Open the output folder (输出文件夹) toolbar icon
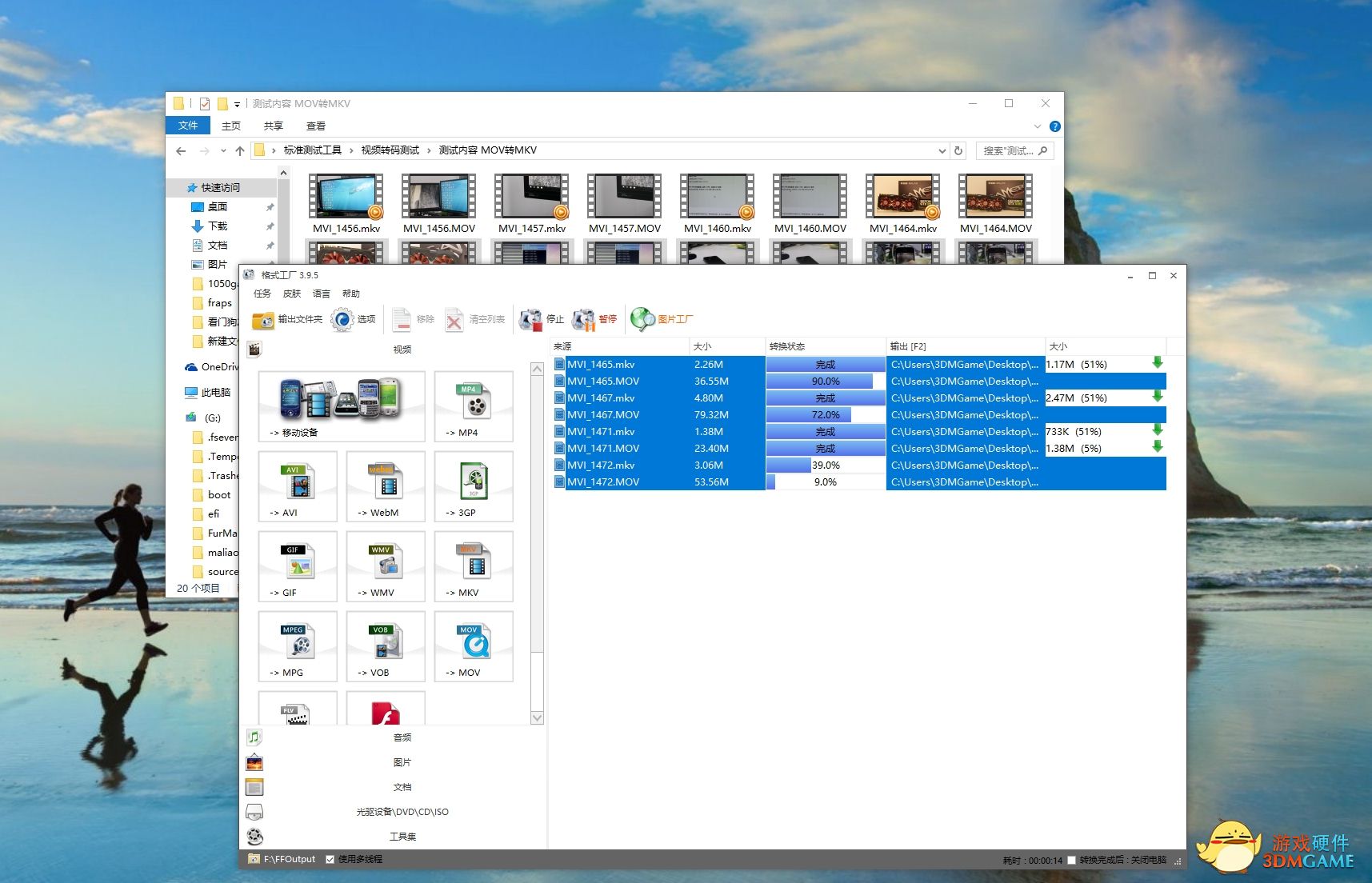Viewport: 1372px width, 883px height. [263, 320]
